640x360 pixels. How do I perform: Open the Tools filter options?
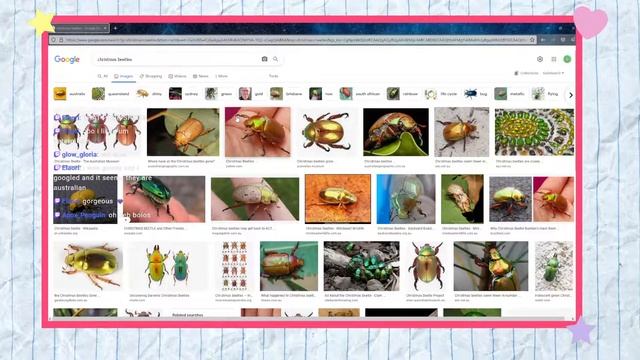coord(273,76)
